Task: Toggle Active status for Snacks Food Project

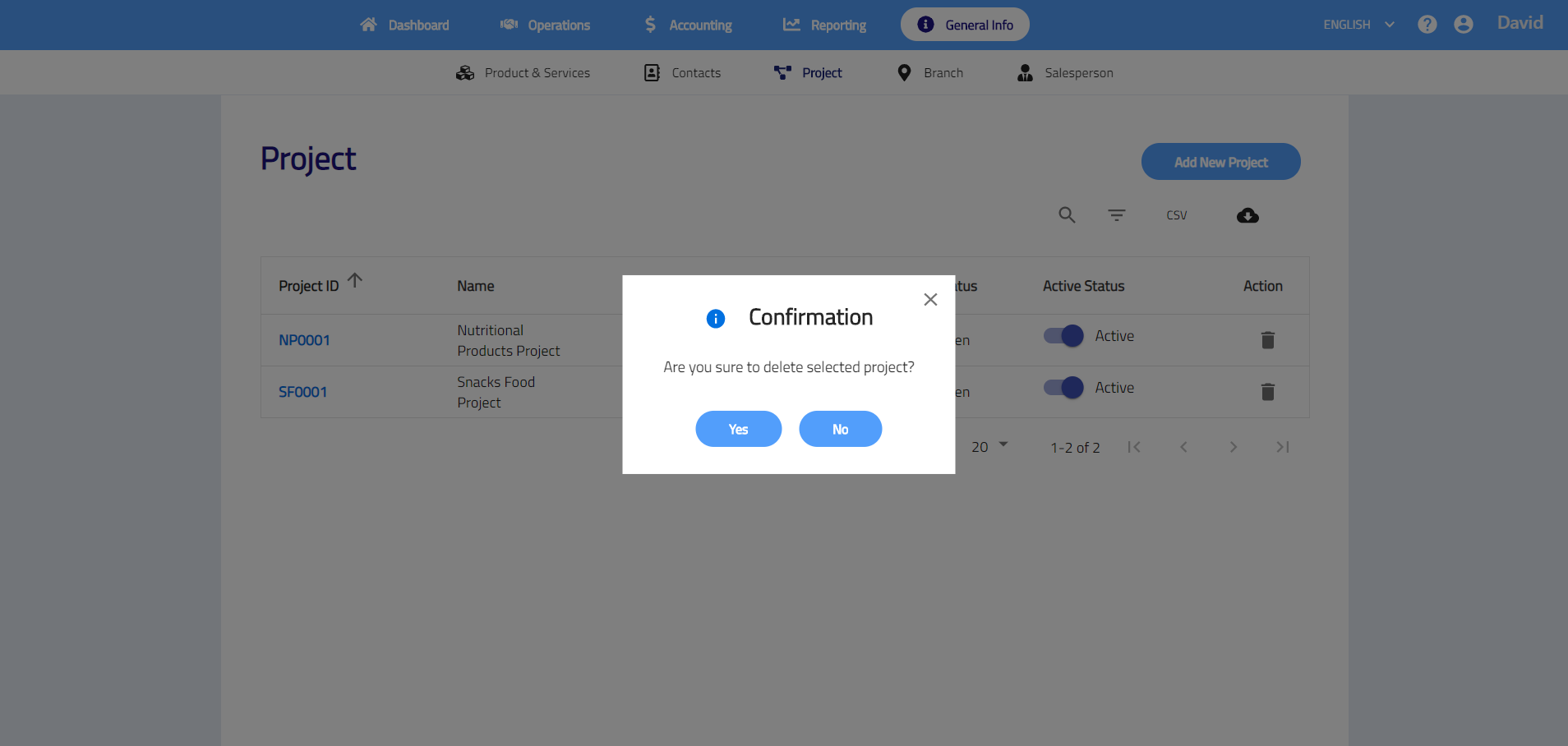Action: pyautogui.click(x=1063, y=388)
